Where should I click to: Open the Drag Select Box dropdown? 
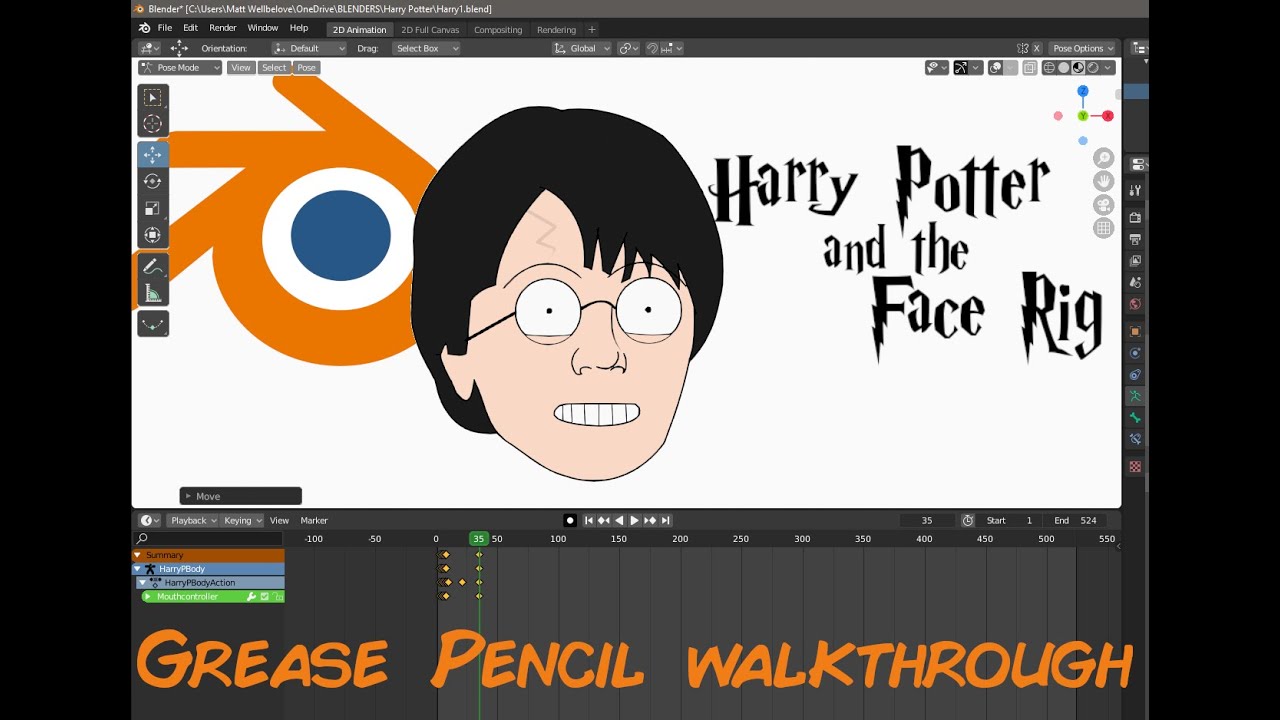point(424,48)
